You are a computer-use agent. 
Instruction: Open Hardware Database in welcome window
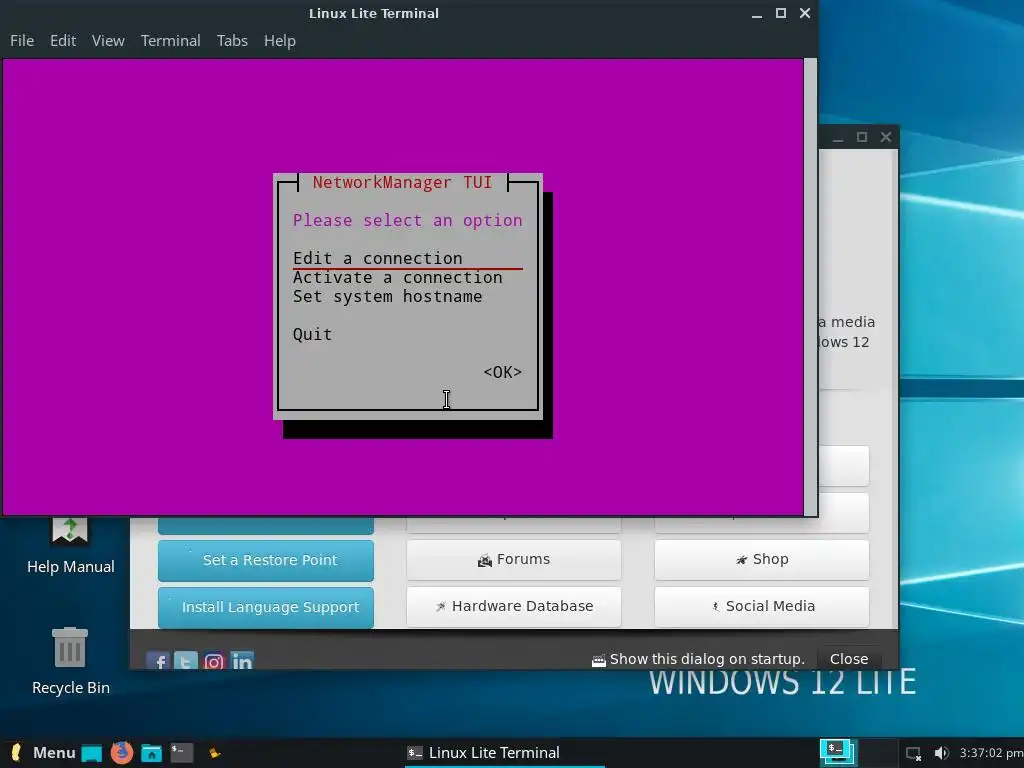pyautogui.click(x=514, y=607)
